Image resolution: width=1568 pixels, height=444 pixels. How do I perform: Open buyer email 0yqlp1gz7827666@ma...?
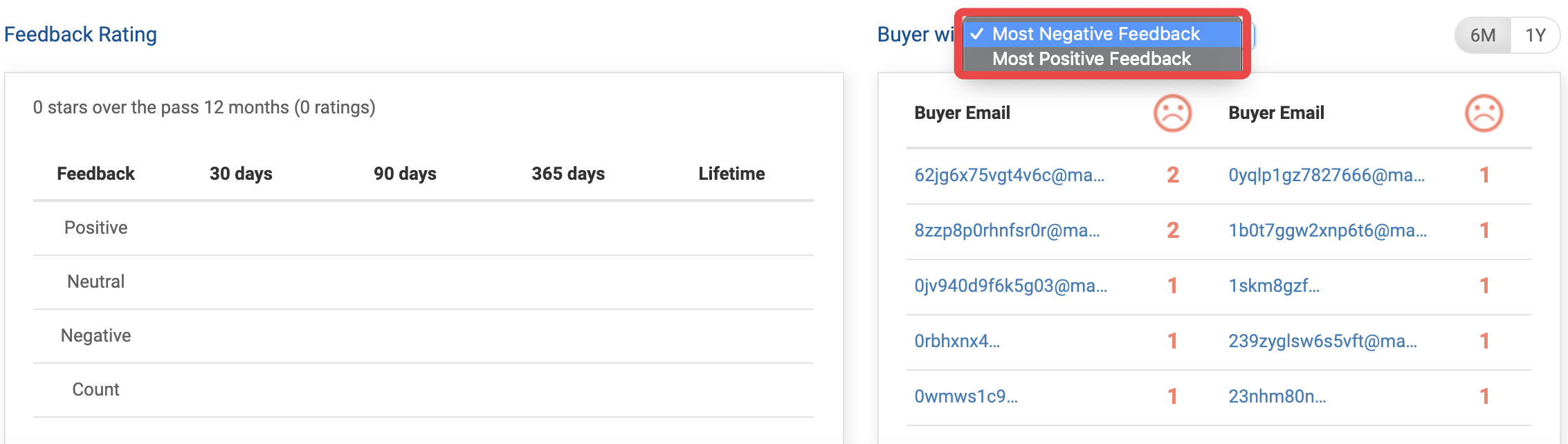(x=1327, y=175)
